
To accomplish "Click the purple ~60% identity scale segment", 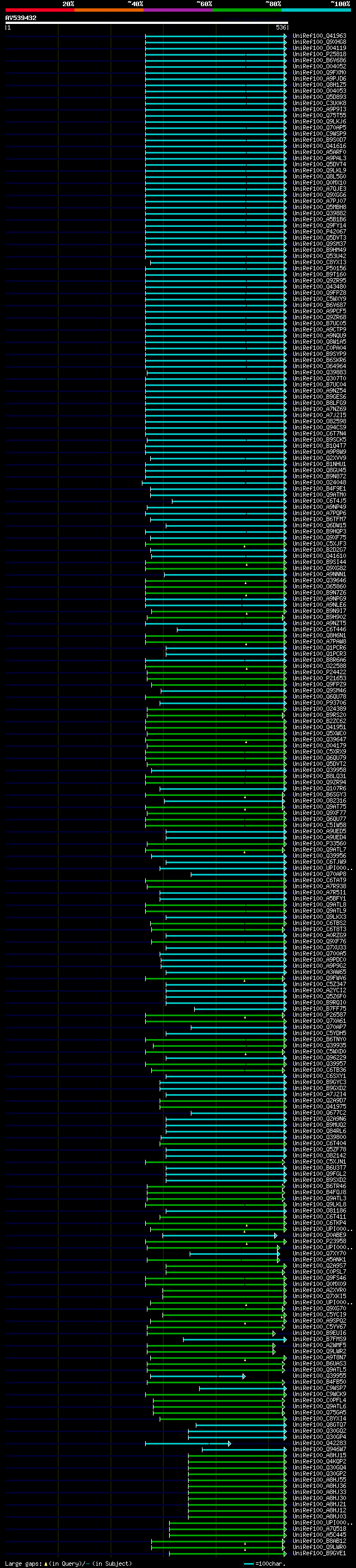I will (177, 10).
